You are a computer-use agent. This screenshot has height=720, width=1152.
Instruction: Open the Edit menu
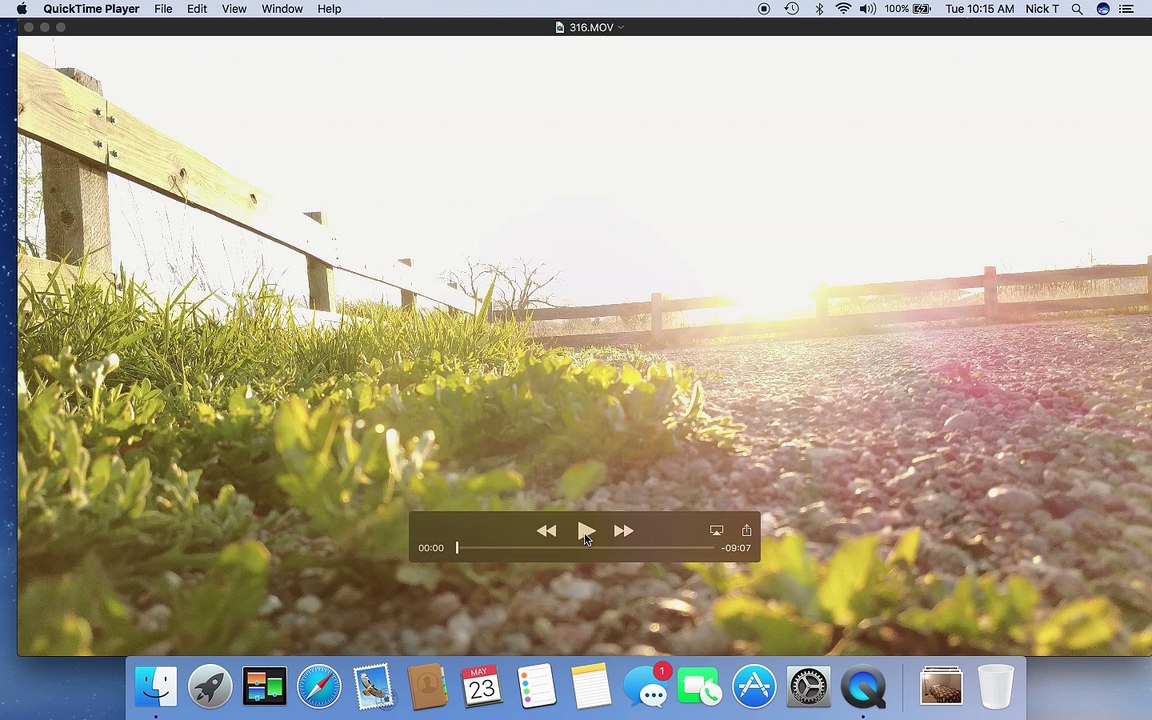197,9
